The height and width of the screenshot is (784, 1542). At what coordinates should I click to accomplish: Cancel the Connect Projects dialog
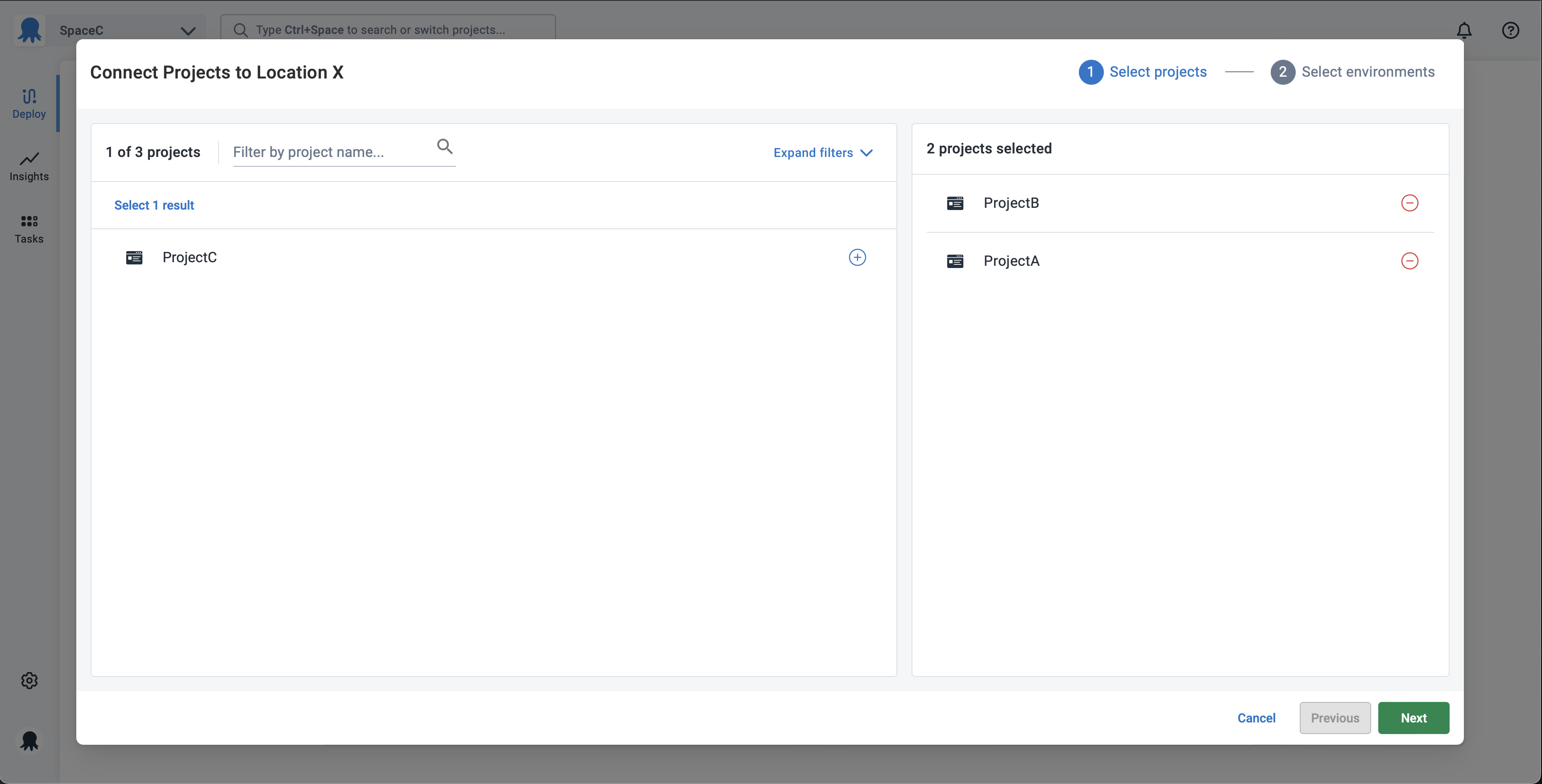[1256, 718]
